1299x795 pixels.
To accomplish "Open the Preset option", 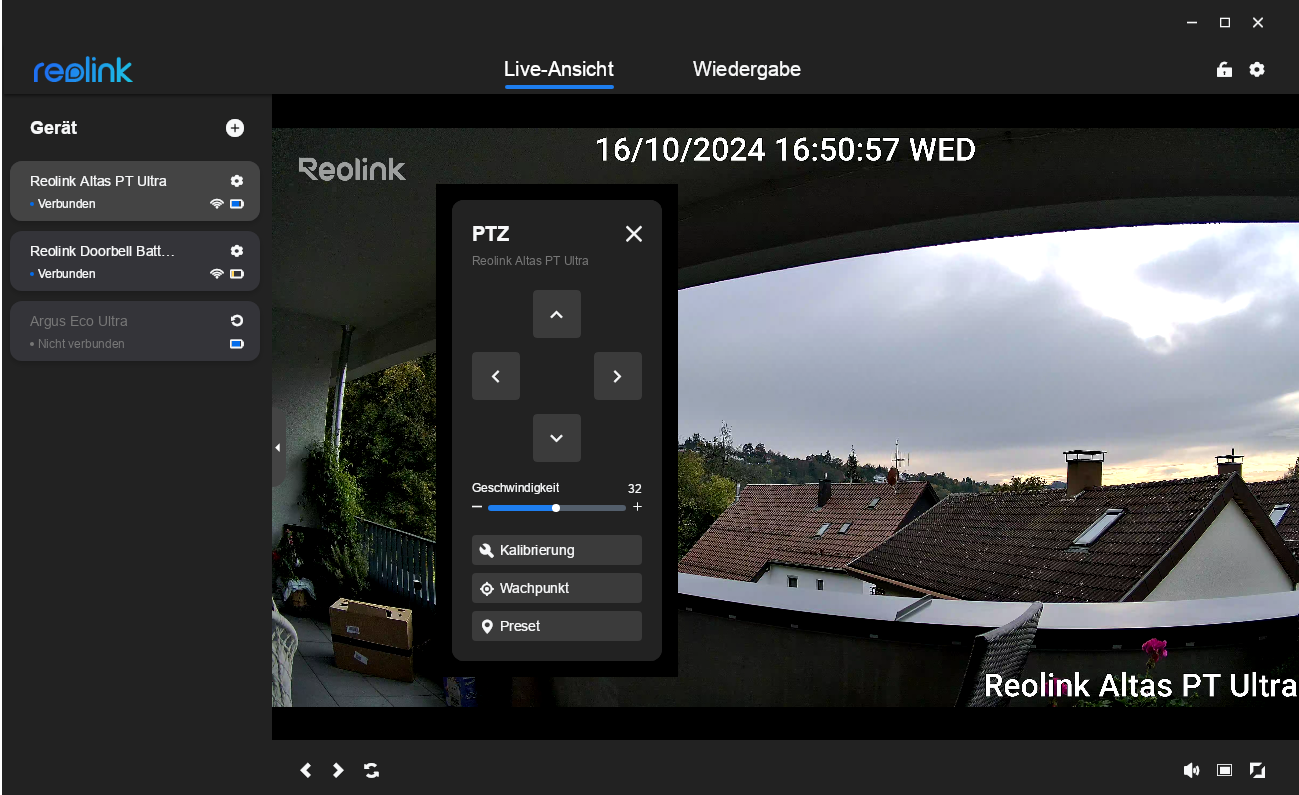I will point(557,626).
